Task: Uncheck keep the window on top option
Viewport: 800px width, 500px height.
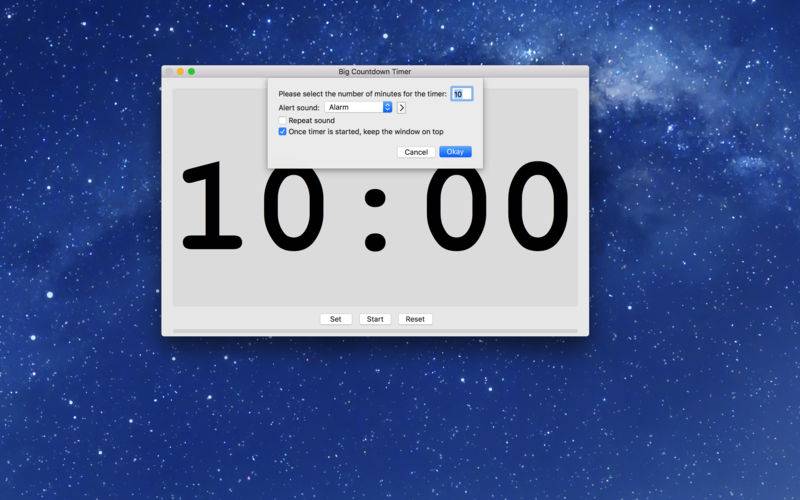Action: pyautogui.click(x=282, y=131)
